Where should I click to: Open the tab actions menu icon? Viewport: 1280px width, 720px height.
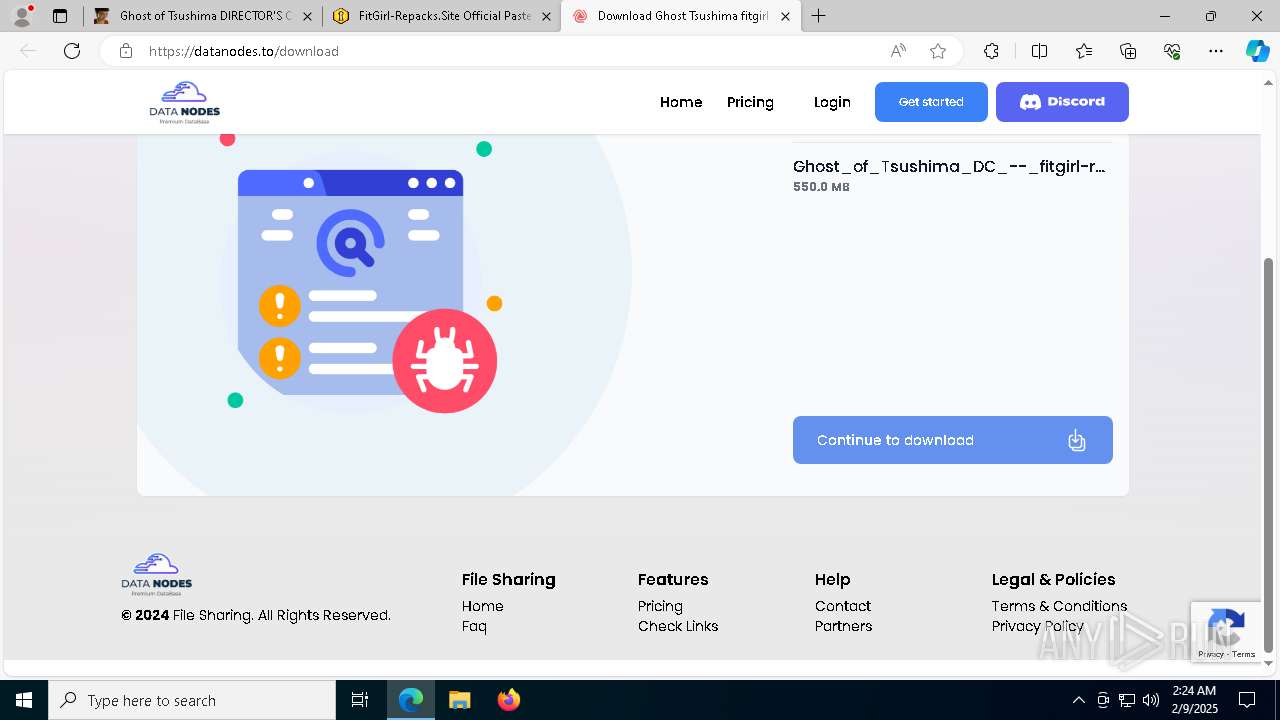click(60, 16)
